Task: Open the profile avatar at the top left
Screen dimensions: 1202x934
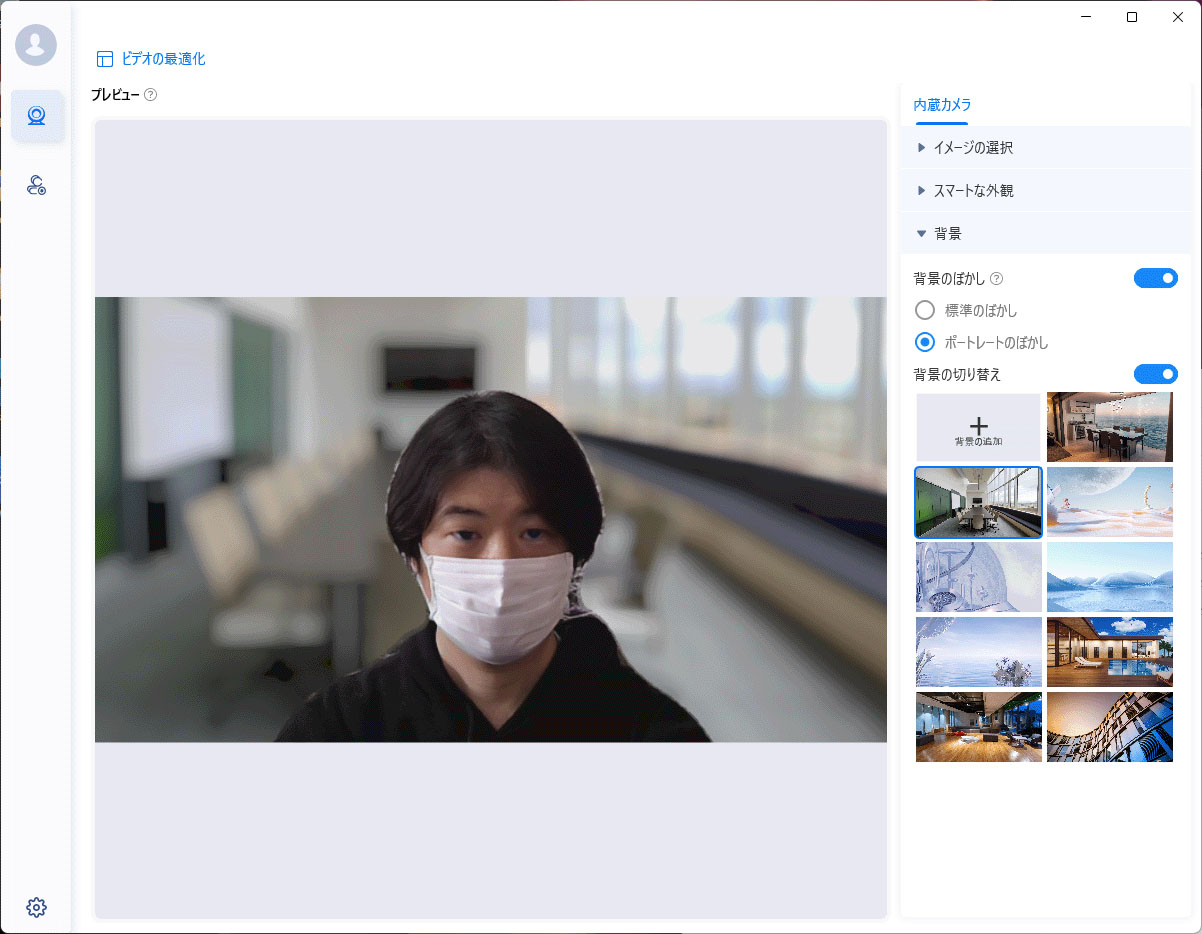Action: pyautogui.click(x=36, y=44)
